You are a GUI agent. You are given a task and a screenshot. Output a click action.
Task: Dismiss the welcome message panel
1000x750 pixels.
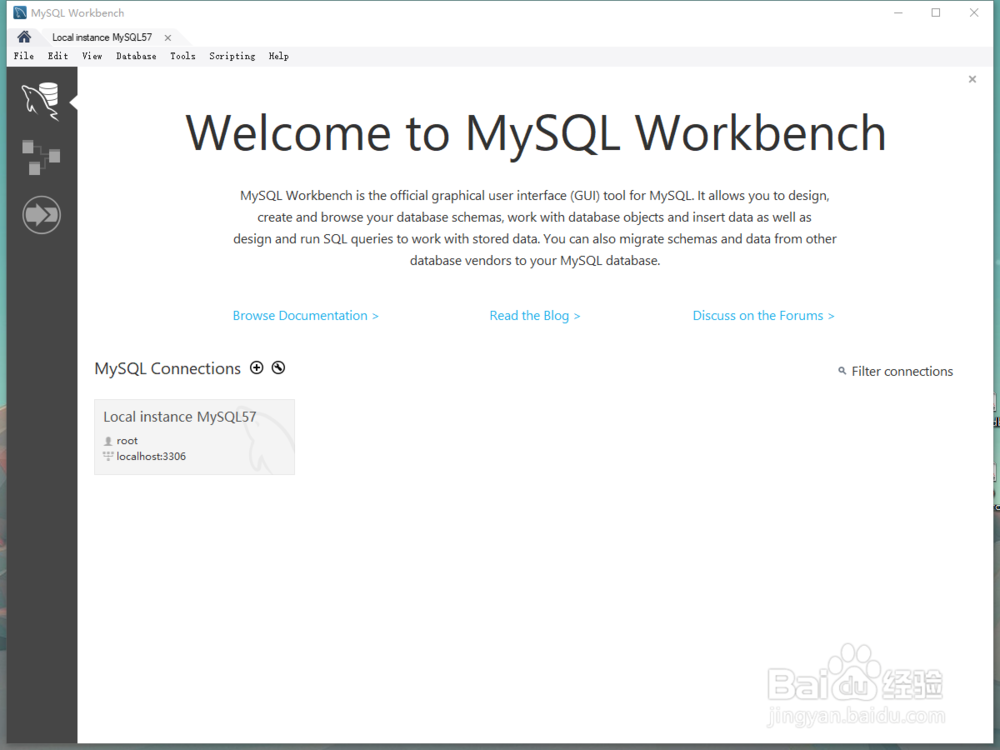pyautogui.click(x=972, y=79)
